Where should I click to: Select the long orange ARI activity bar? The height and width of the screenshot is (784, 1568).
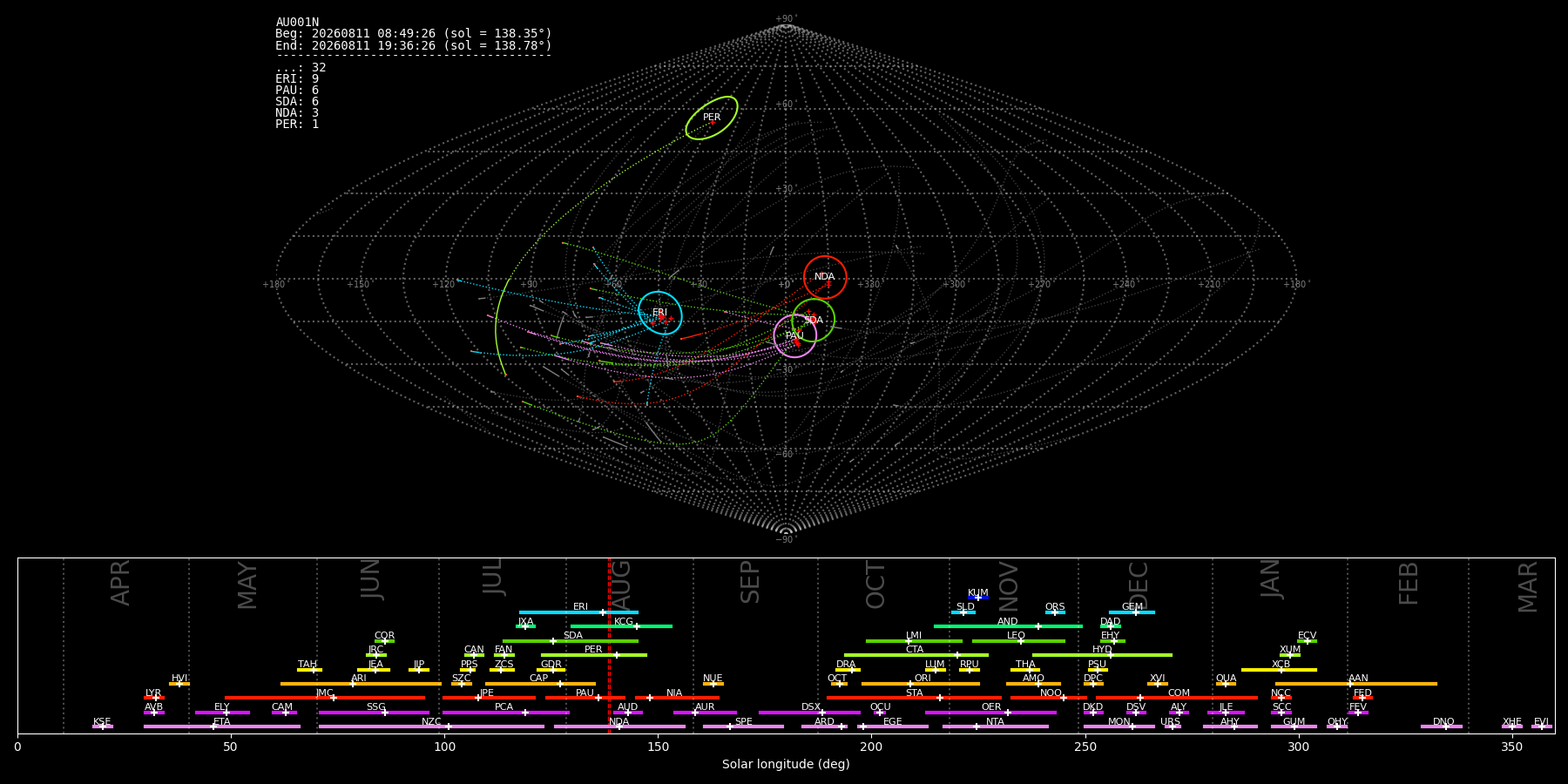(x=361, y=684)
